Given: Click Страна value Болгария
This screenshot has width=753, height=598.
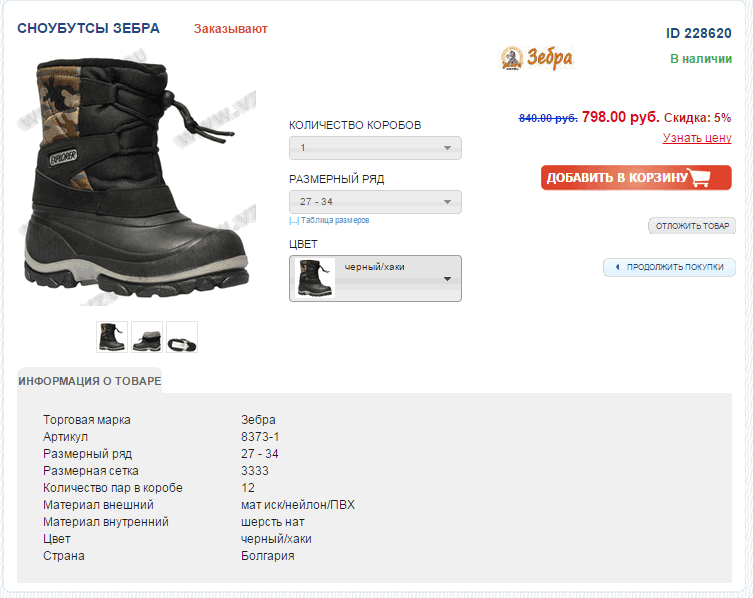Looking at the screenshot, I should 267,556.
